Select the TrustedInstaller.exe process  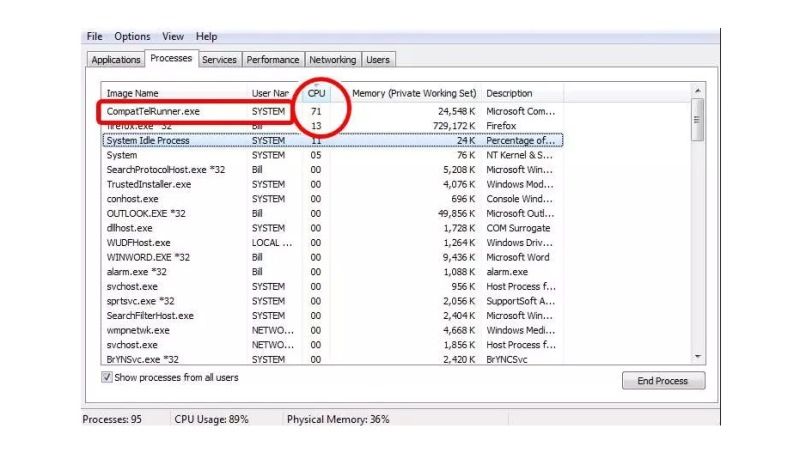pos(333,184)
